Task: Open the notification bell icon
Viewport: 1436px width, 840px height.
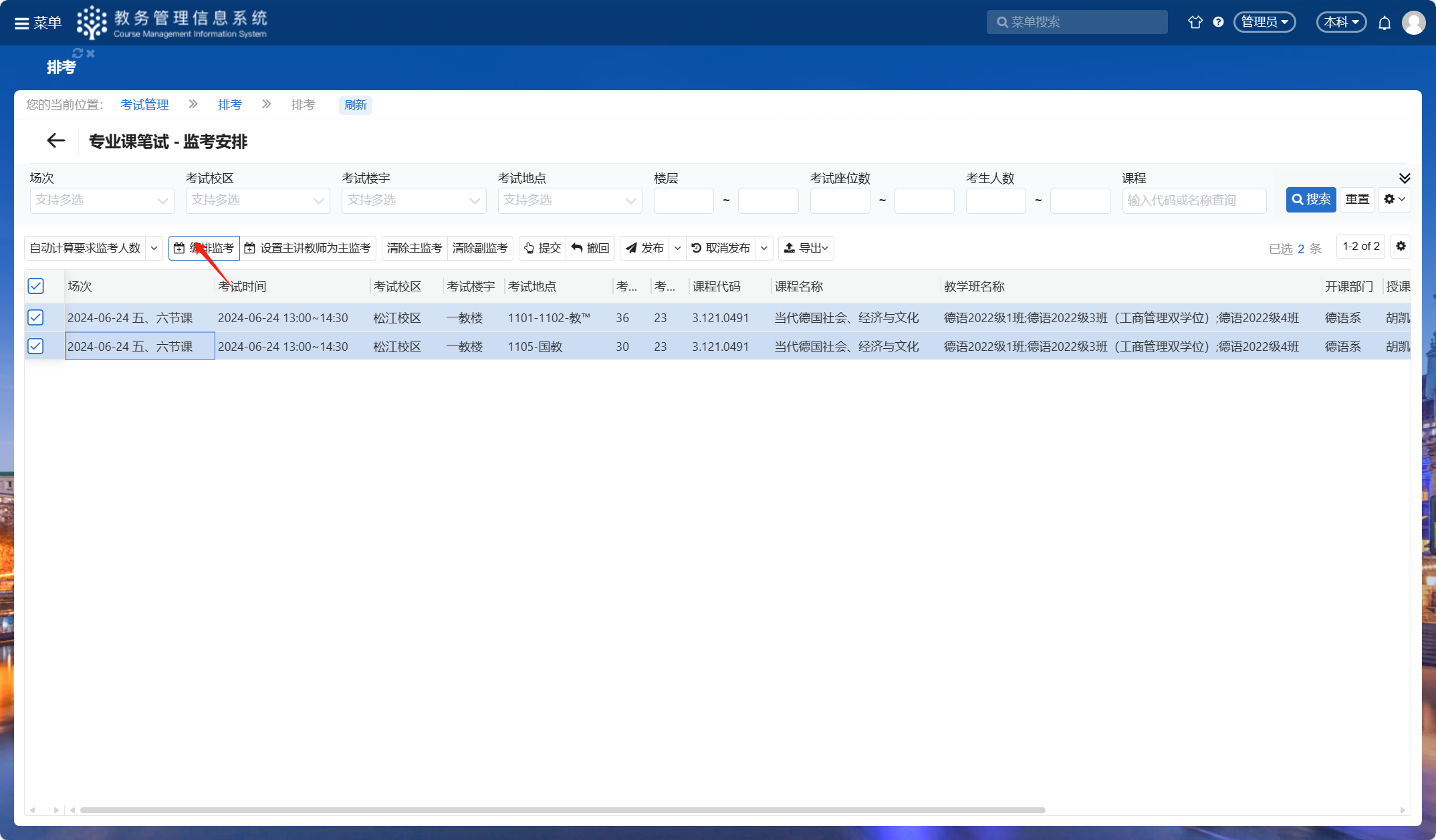Action: point(1385,23)
